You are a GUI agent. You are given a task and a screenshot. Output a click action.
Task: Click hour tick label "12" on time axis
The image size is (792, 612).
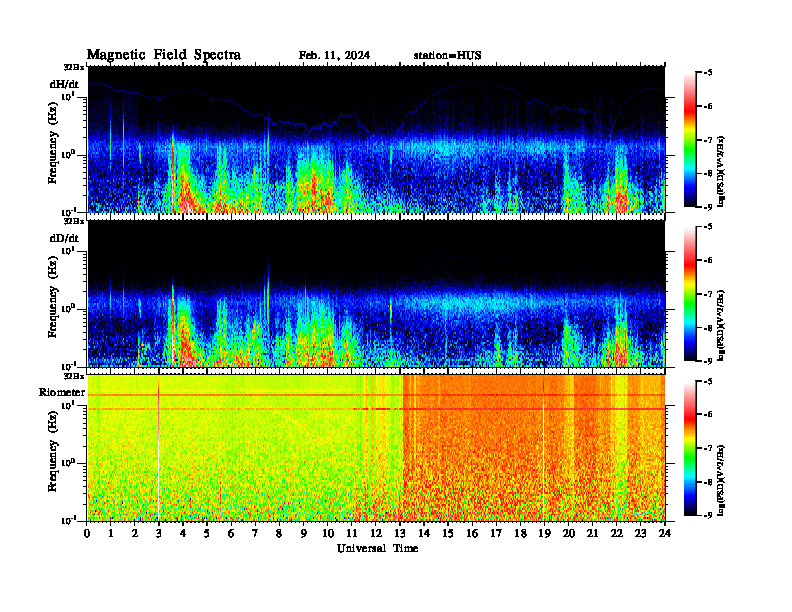pyautogui.click(x=375, y=534)
